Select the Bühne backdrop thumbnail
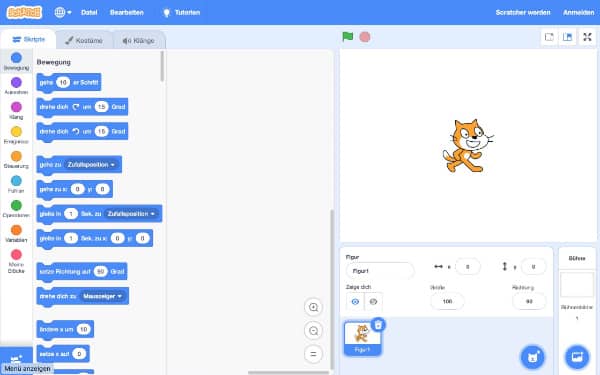 (x=577, y=285)
